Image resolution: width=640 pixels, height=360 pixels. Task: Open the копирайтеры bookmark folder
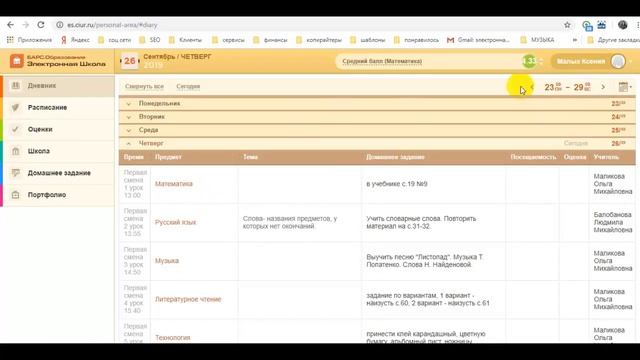point(319,40)
